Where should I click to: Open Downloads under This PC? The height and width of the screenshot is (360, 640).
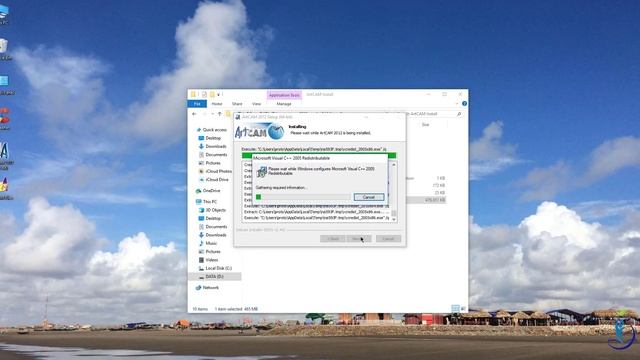[x=216, y=235]
